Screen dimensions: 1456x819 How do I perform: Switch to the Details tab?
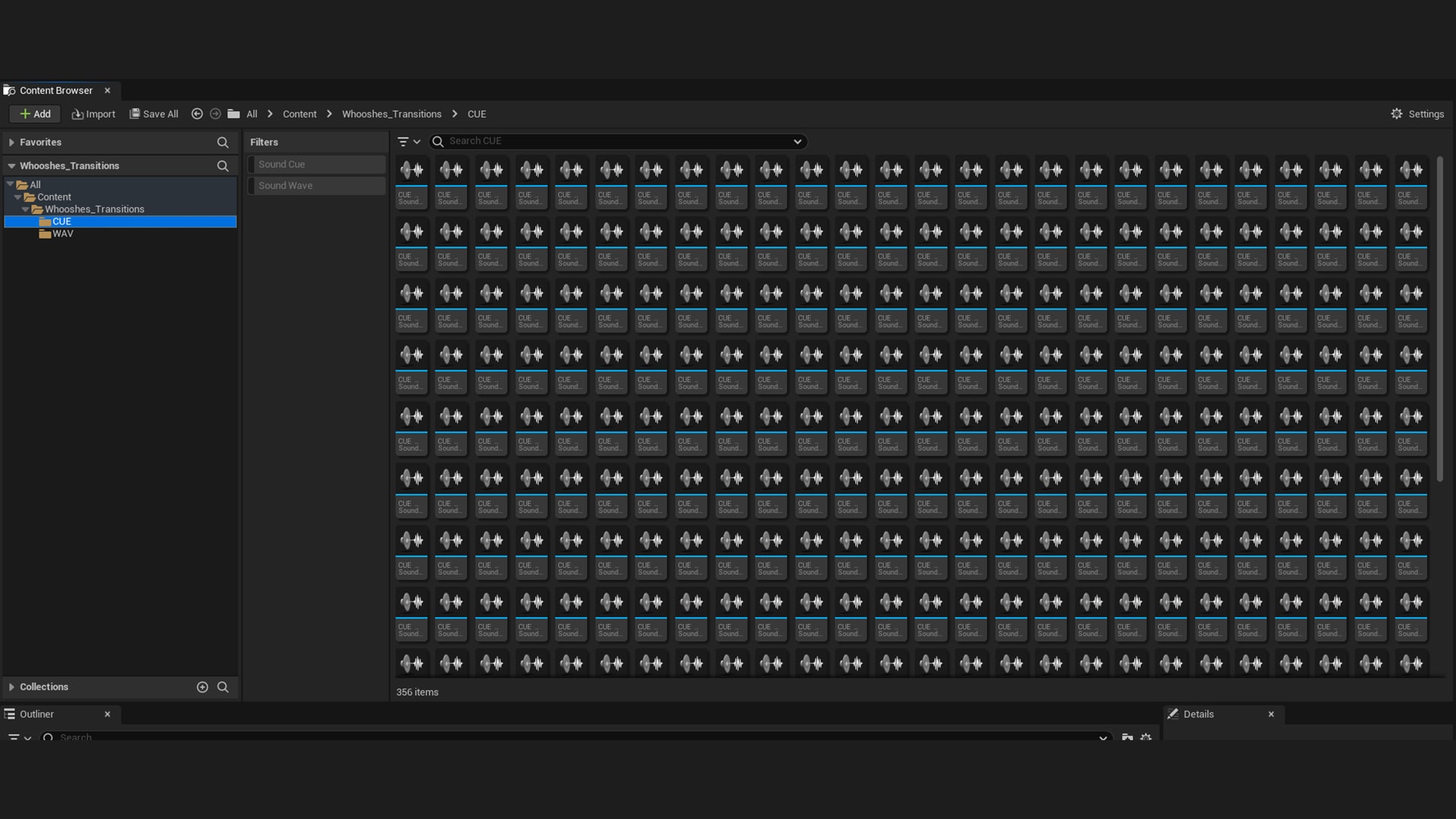(1198, 714)
